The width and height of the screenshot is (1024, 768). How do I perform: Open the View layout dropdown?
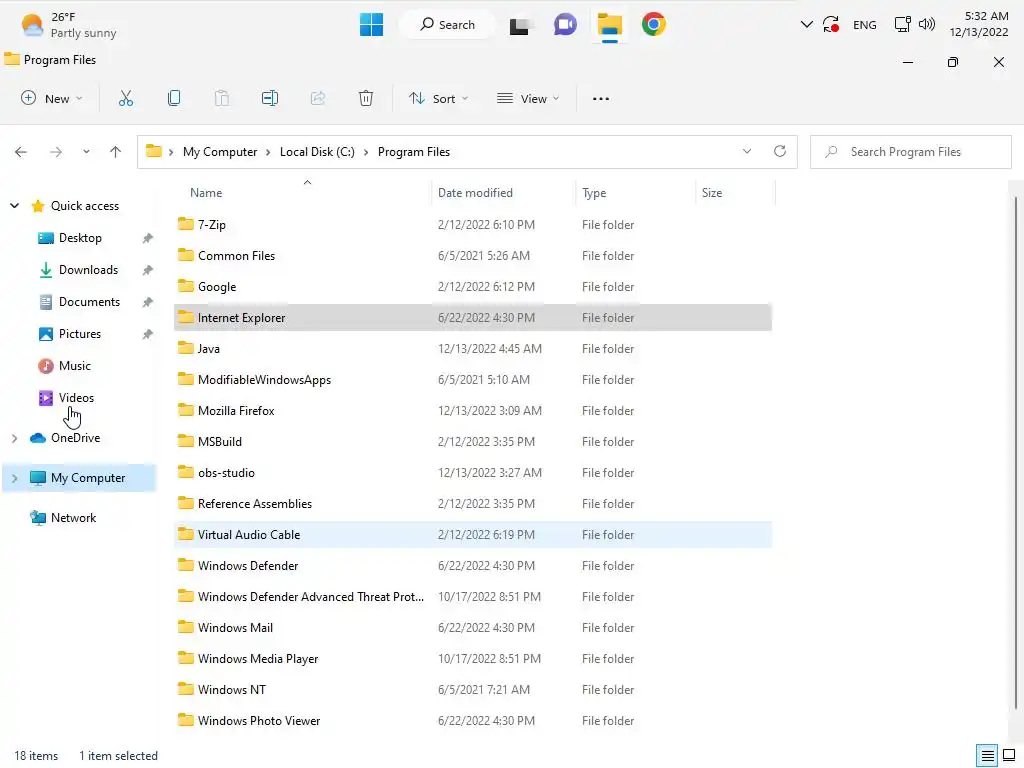[x=528, y=99]
